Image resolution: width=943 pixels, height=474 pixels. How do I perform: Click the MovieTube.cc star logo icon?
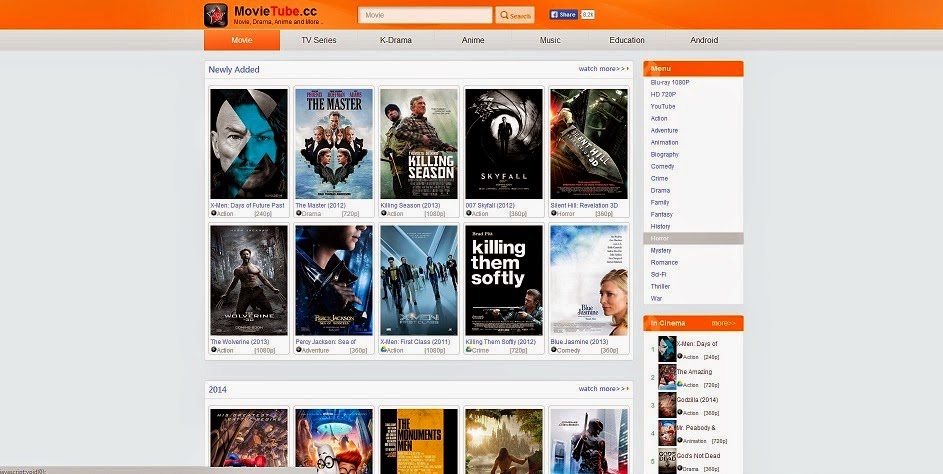tap(215, 15)
